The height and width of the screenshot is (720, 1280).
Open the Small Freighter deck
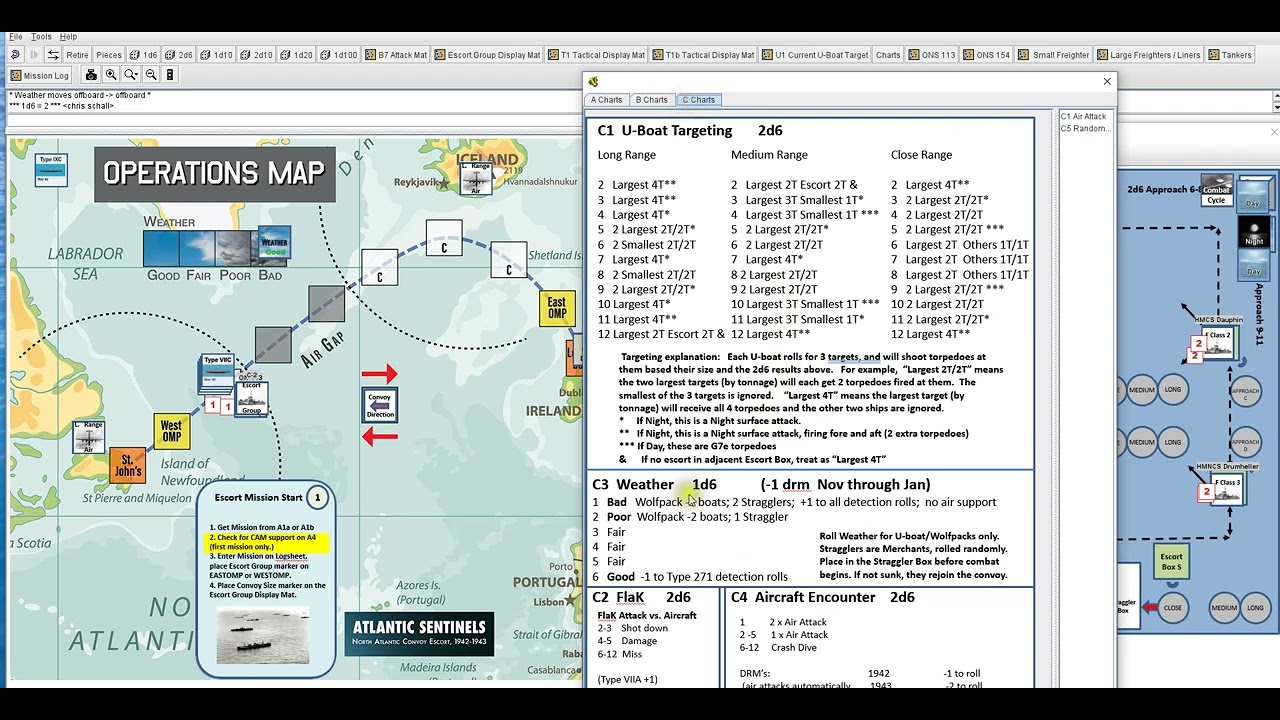point(1054,55)
